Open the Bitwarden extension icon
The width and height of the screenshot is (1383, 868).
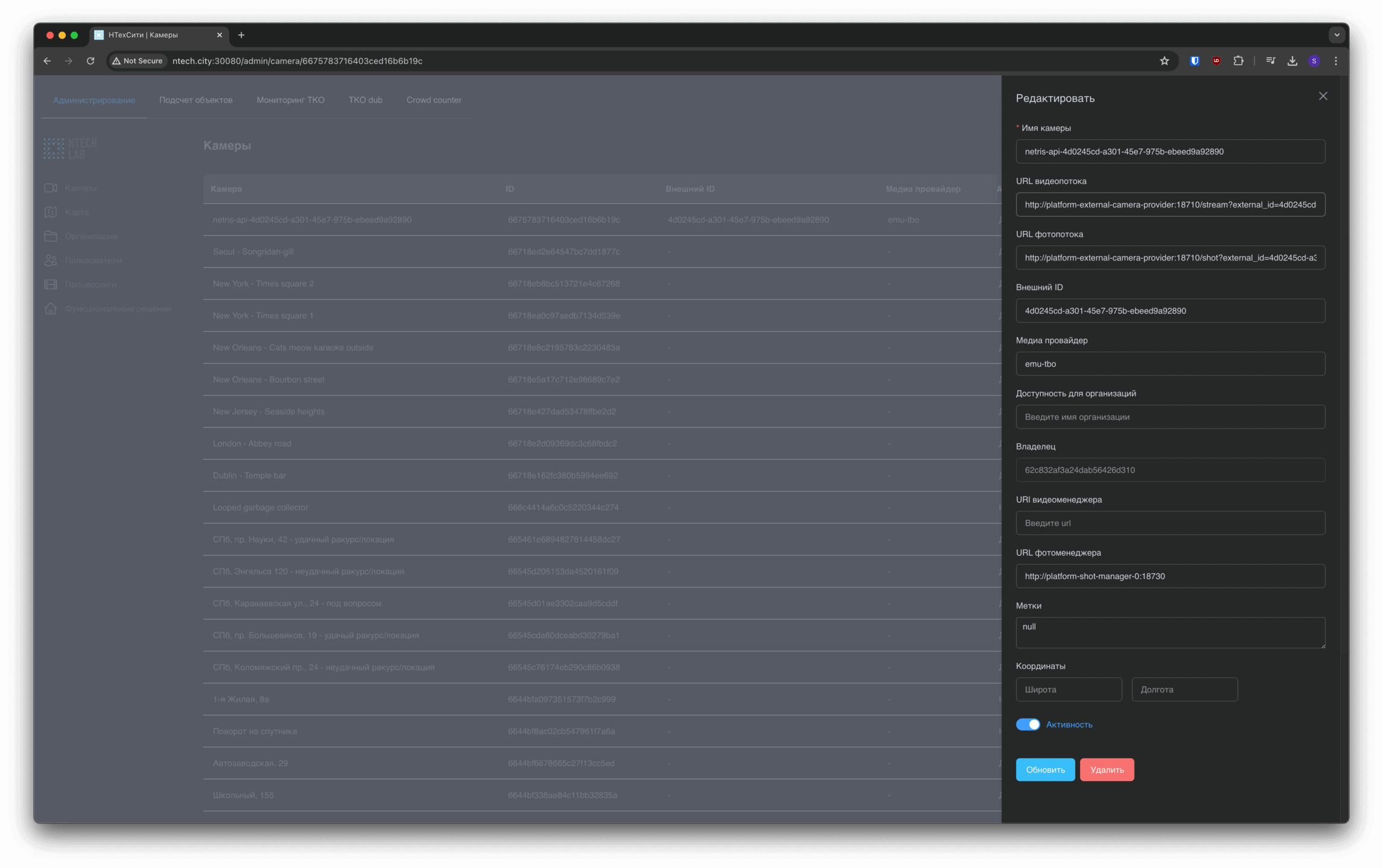click(x=1194, y=61)
